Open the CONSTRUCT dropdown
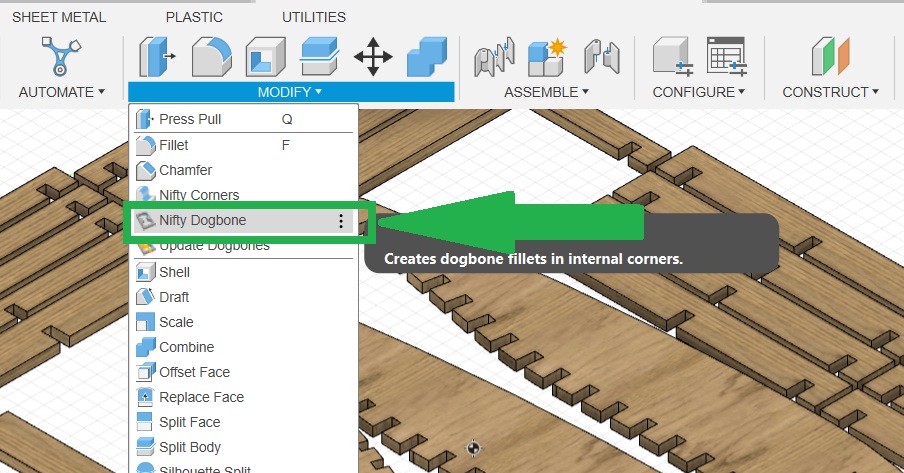This screenshot has height=473, width=904. pos(830,92)
